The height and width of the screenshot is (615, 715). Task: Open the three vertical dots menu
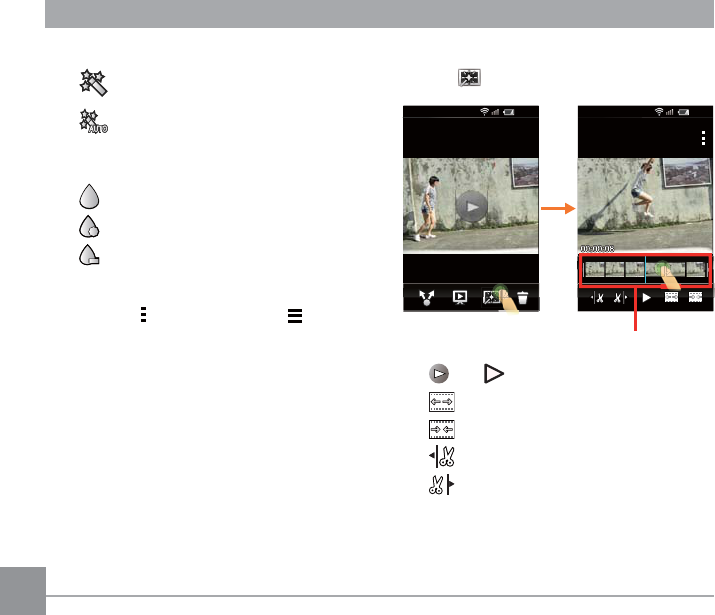point(144,315)
